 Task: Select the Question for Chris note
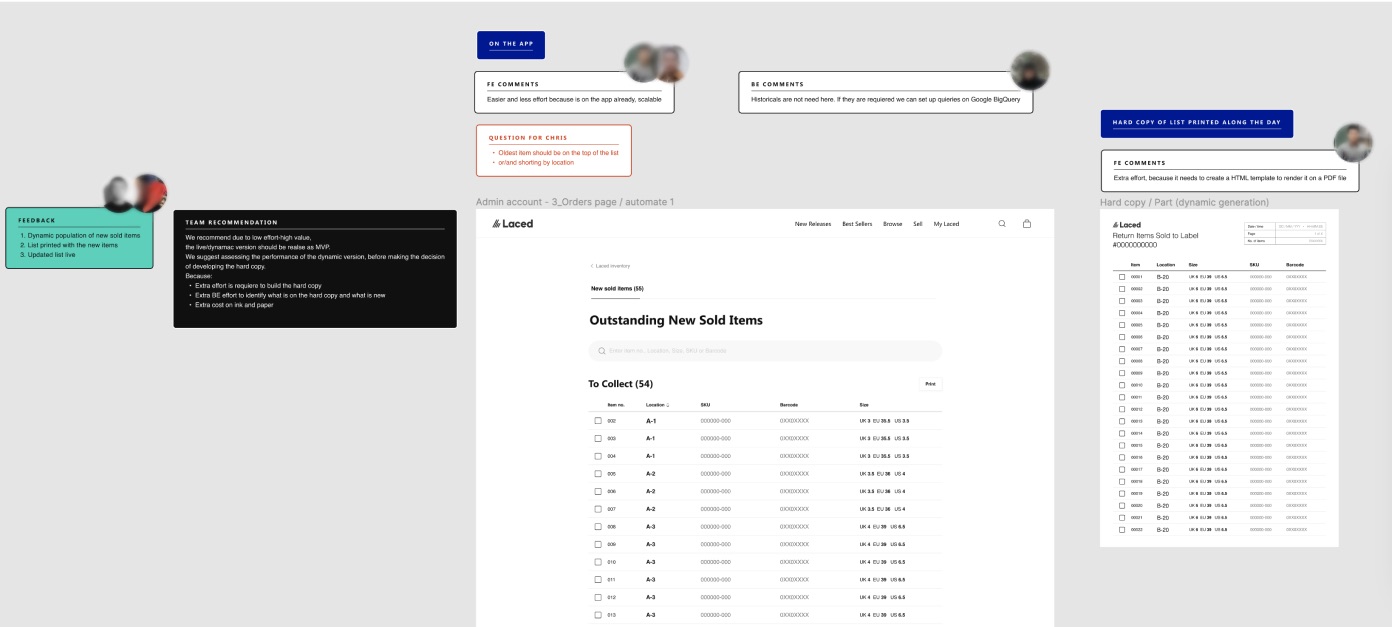pyautogui.click(x=554, y=151)
